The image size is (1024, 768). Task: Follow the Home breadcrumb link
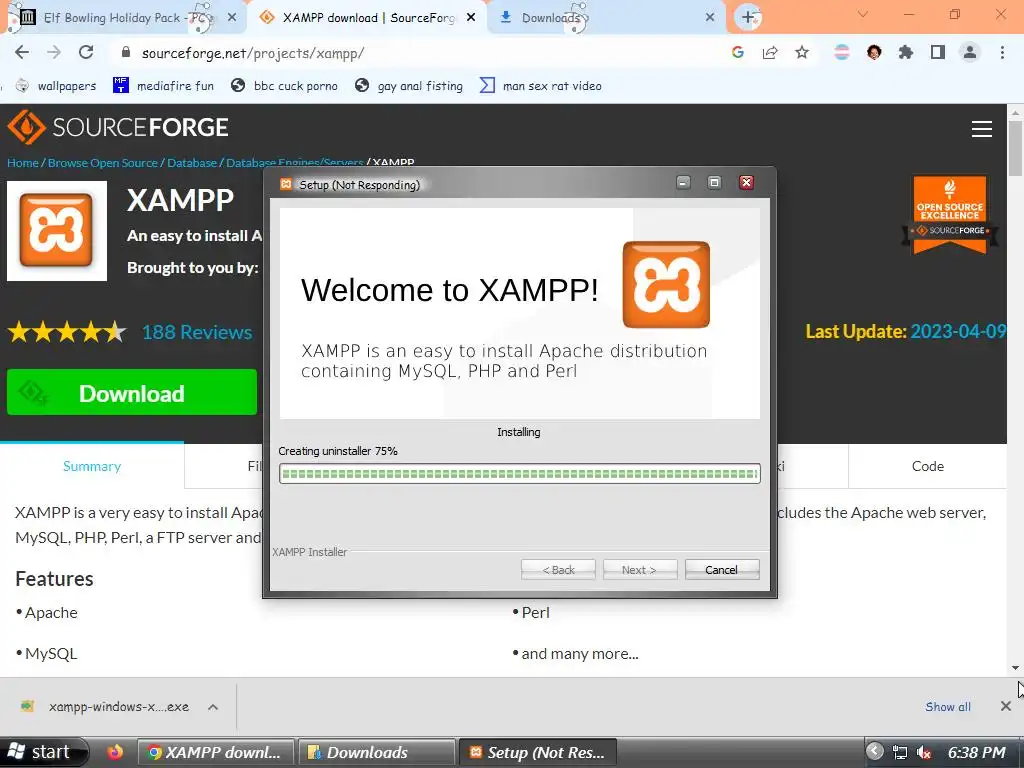(23, 163)
